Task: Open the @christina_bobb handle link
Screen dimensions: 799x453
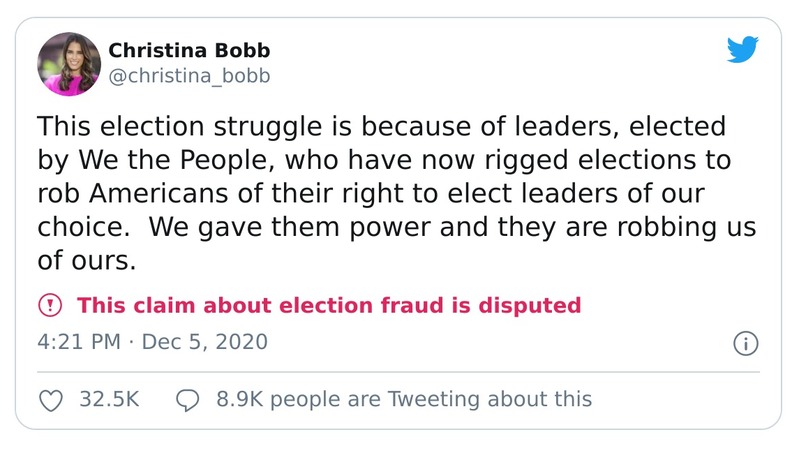Action: (x=189, y=75)
